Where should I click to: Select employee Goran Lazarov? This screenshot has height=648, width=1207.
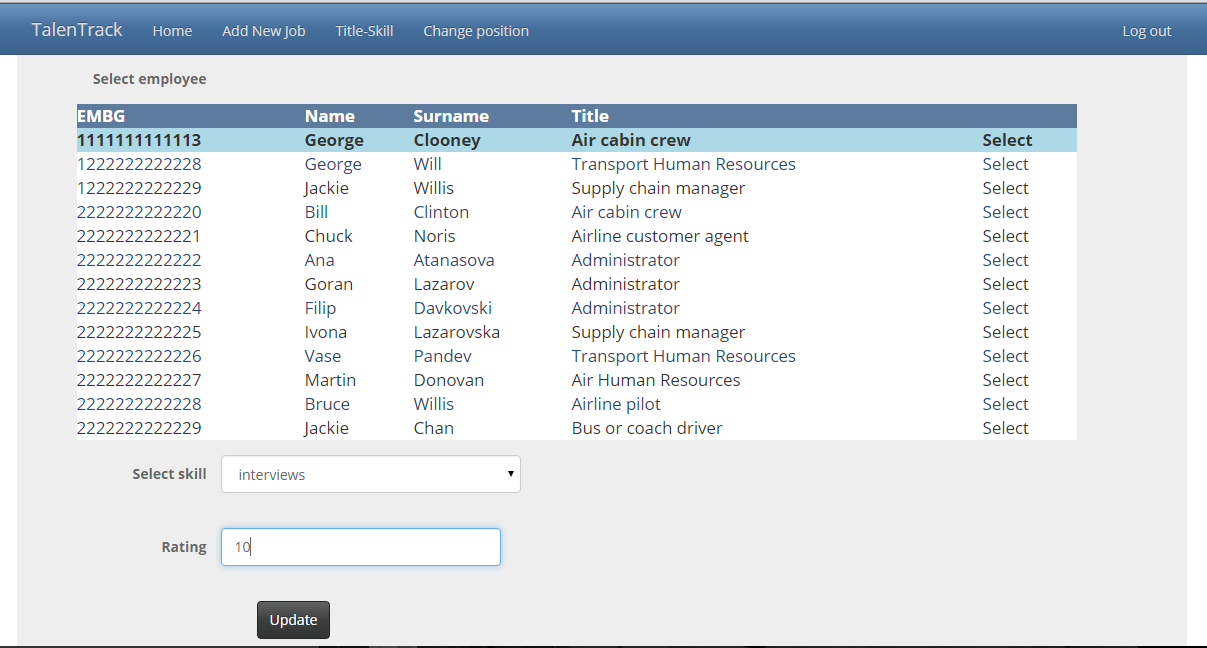click(x=1005, y=284)
